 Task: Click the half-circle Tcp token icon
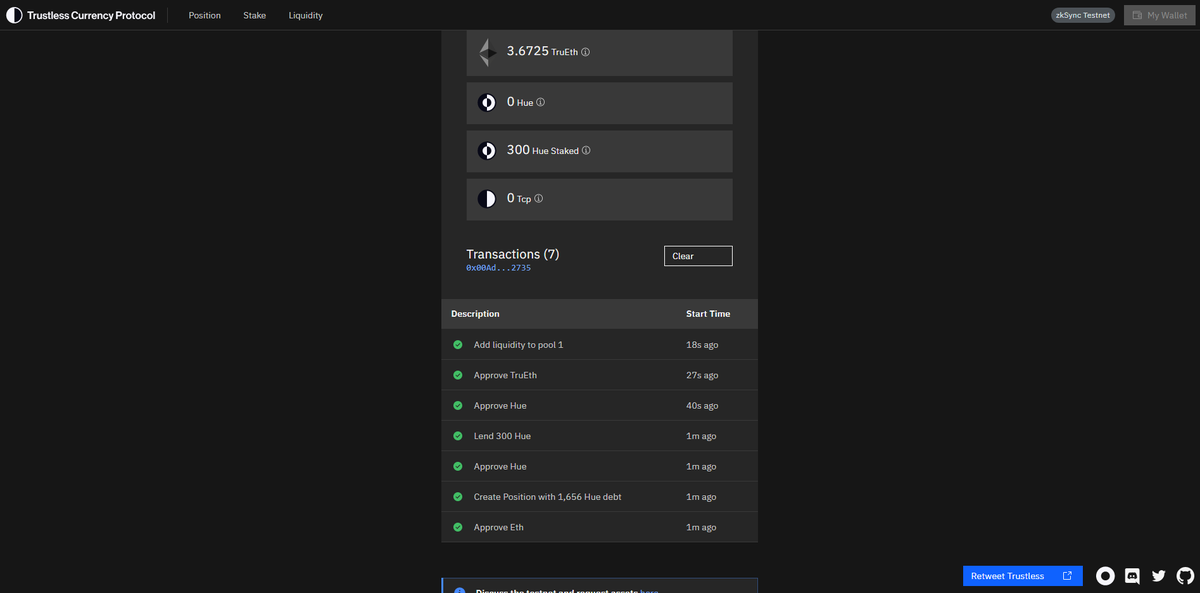487,199
